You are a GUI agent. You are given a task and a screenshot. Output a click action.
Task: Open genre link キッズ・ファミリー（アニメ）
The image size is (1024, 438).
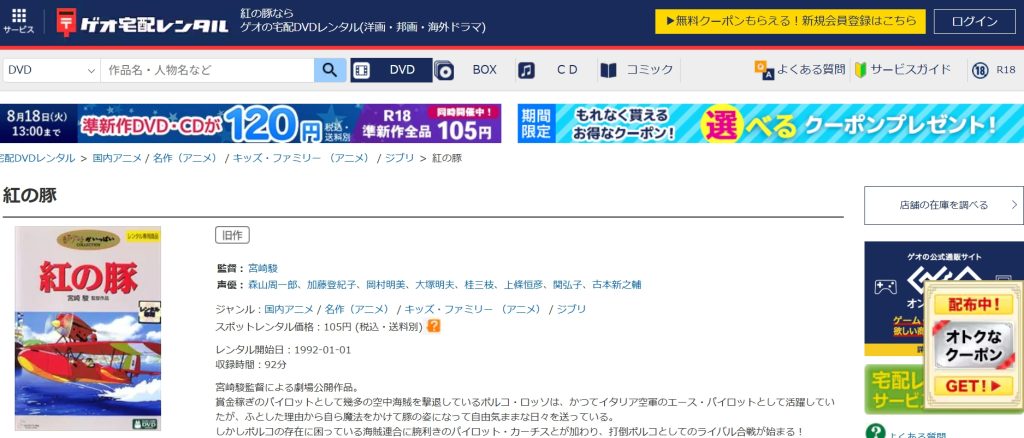pos(473,309)
